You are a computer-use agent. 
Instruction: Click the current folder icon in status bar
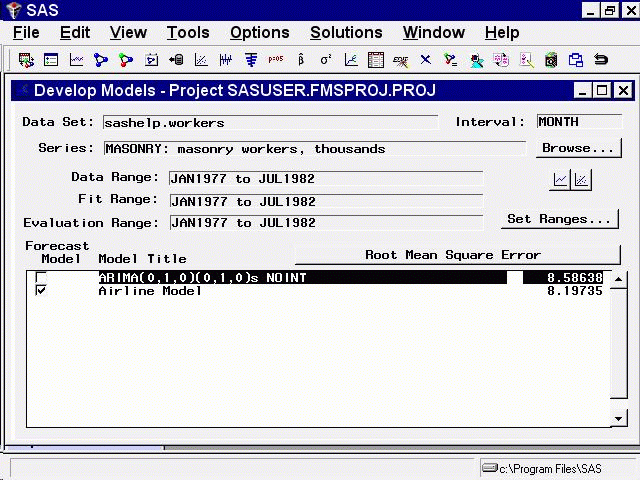pyautogui.click(x=490, y=468)
